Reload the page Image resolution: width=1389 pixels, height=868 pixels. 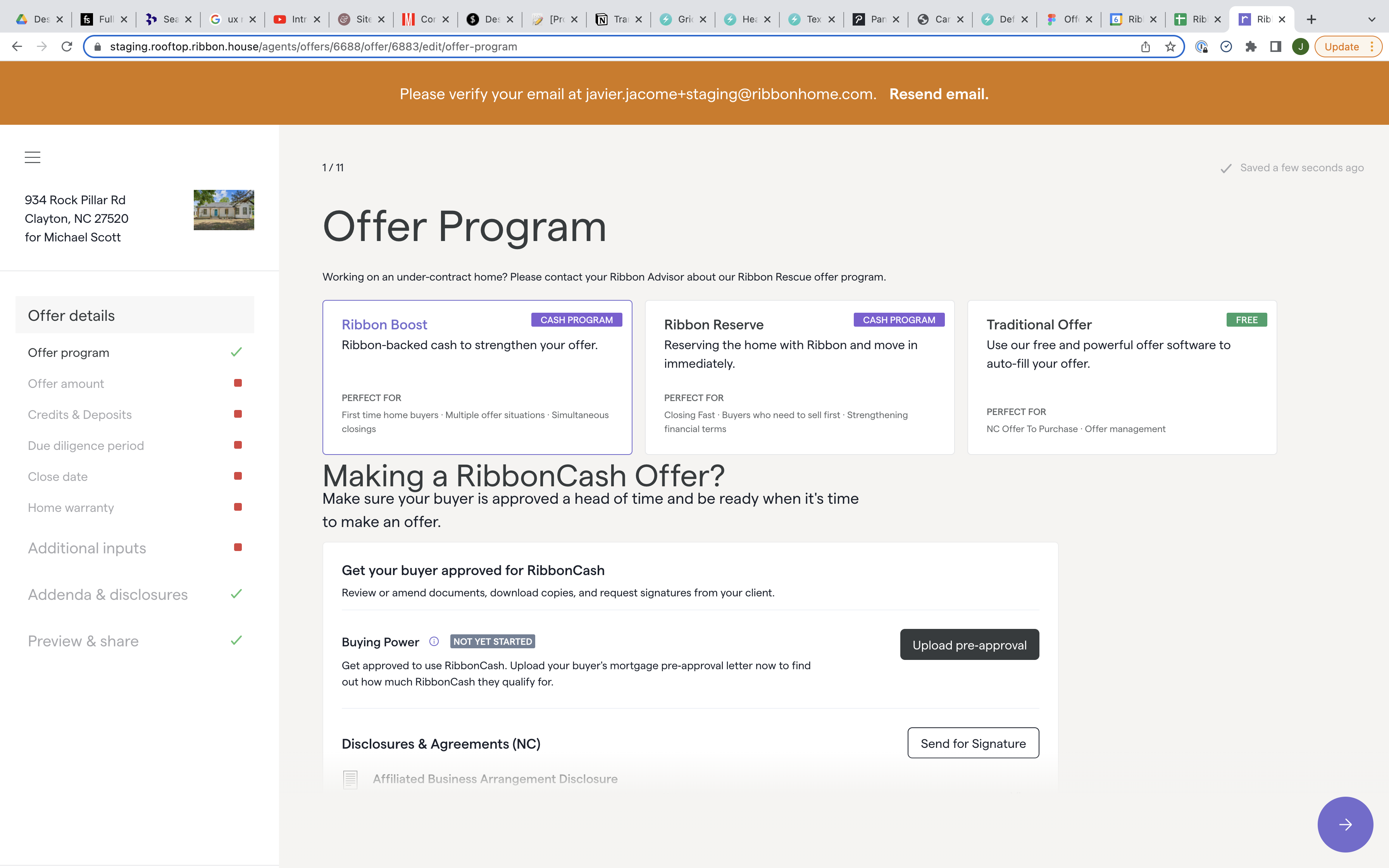tap(67, 46)
